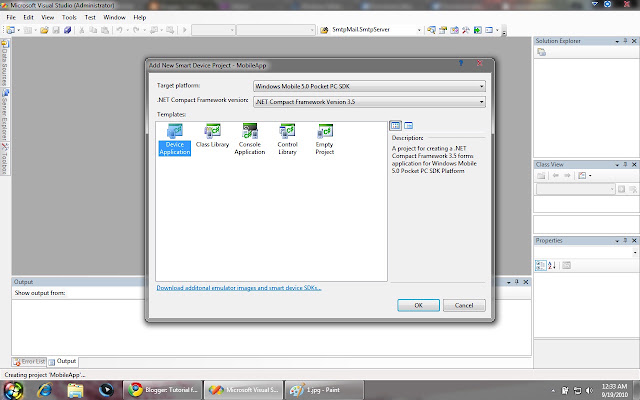Select the Empty Project template
This screenshot has height=400, width=640.
coord(325,140)
